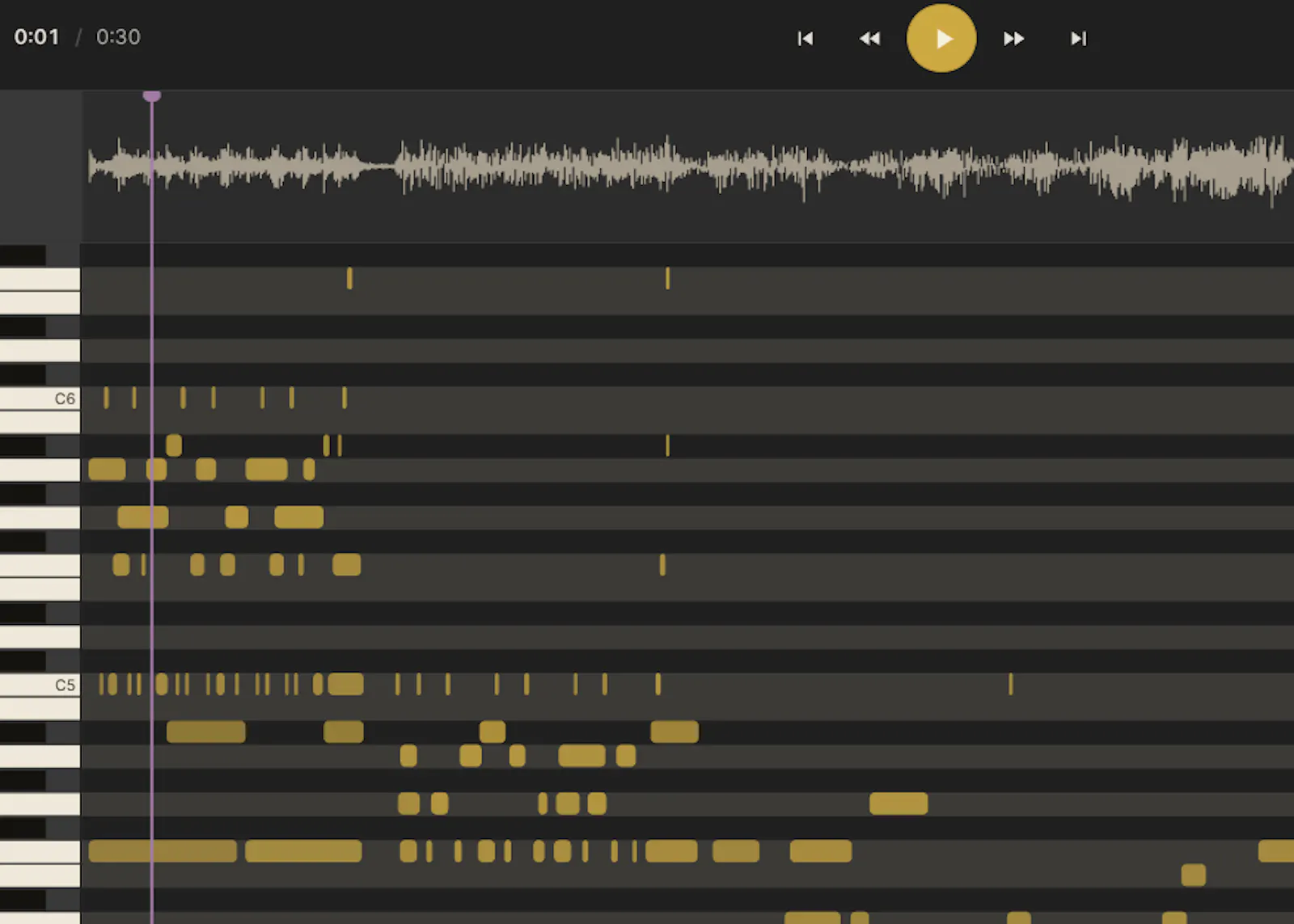This screenshot has height=924, width=1294.
Task: Play the C6 piano key
Action: [40, 399]
